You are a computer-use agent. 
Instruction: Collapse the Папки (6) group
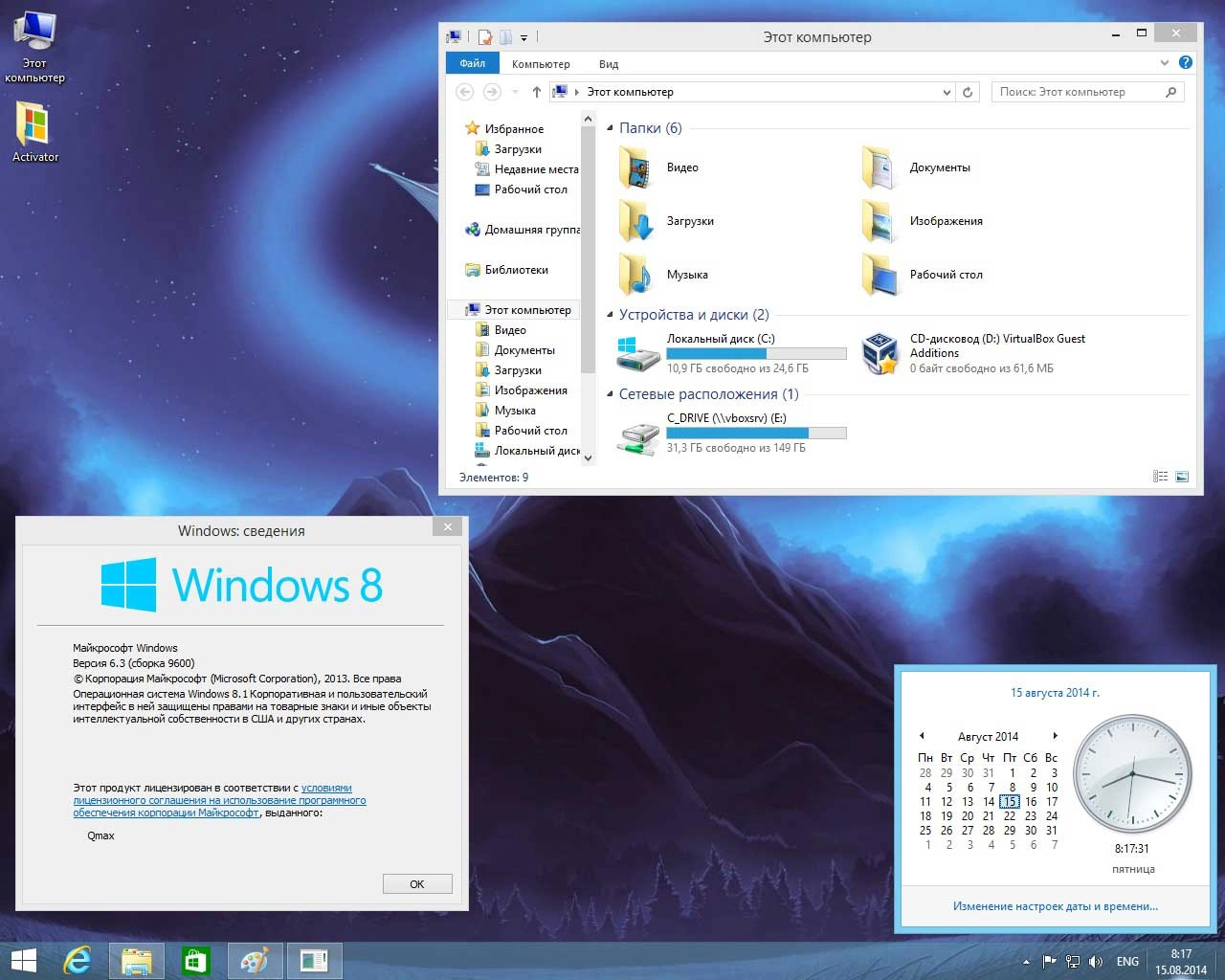(611, 128)
